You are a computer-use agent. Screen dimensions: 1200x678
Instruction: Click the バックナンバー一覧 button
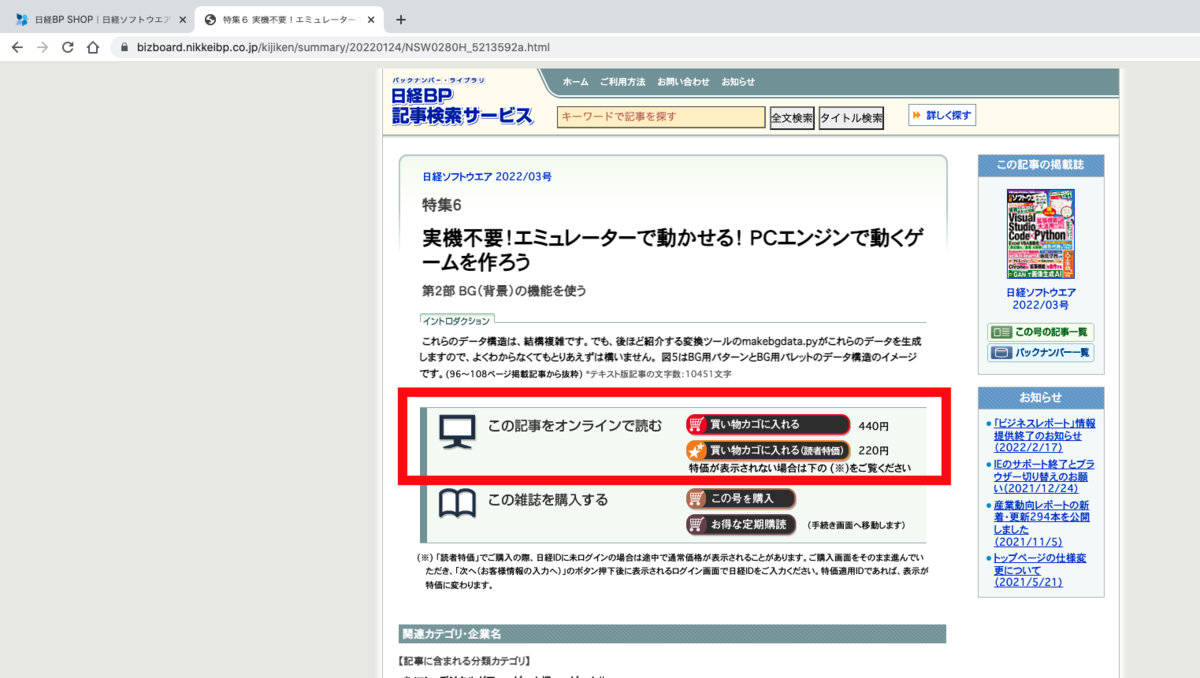(1041, 352)
